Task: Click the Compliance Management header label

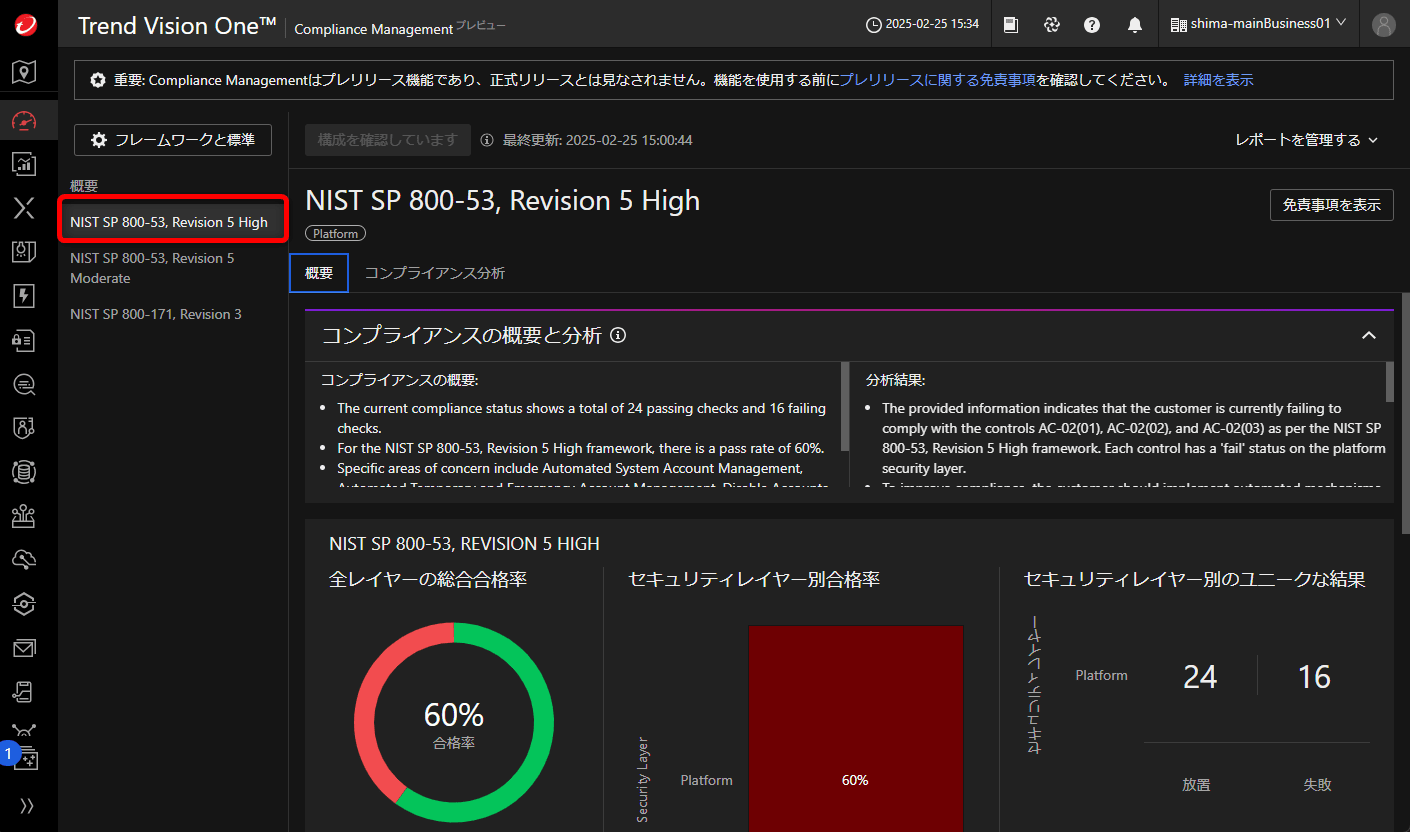Action: (374, 29)
